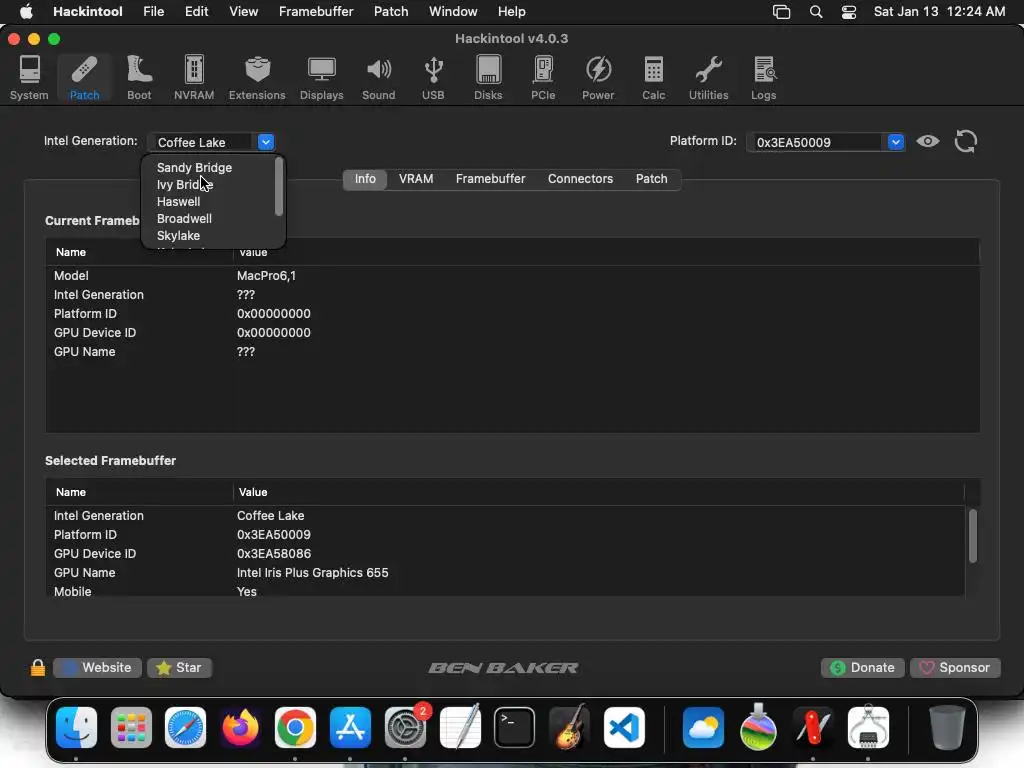
Task: Select the Patch toolbar icon
Action: point(84,78)
